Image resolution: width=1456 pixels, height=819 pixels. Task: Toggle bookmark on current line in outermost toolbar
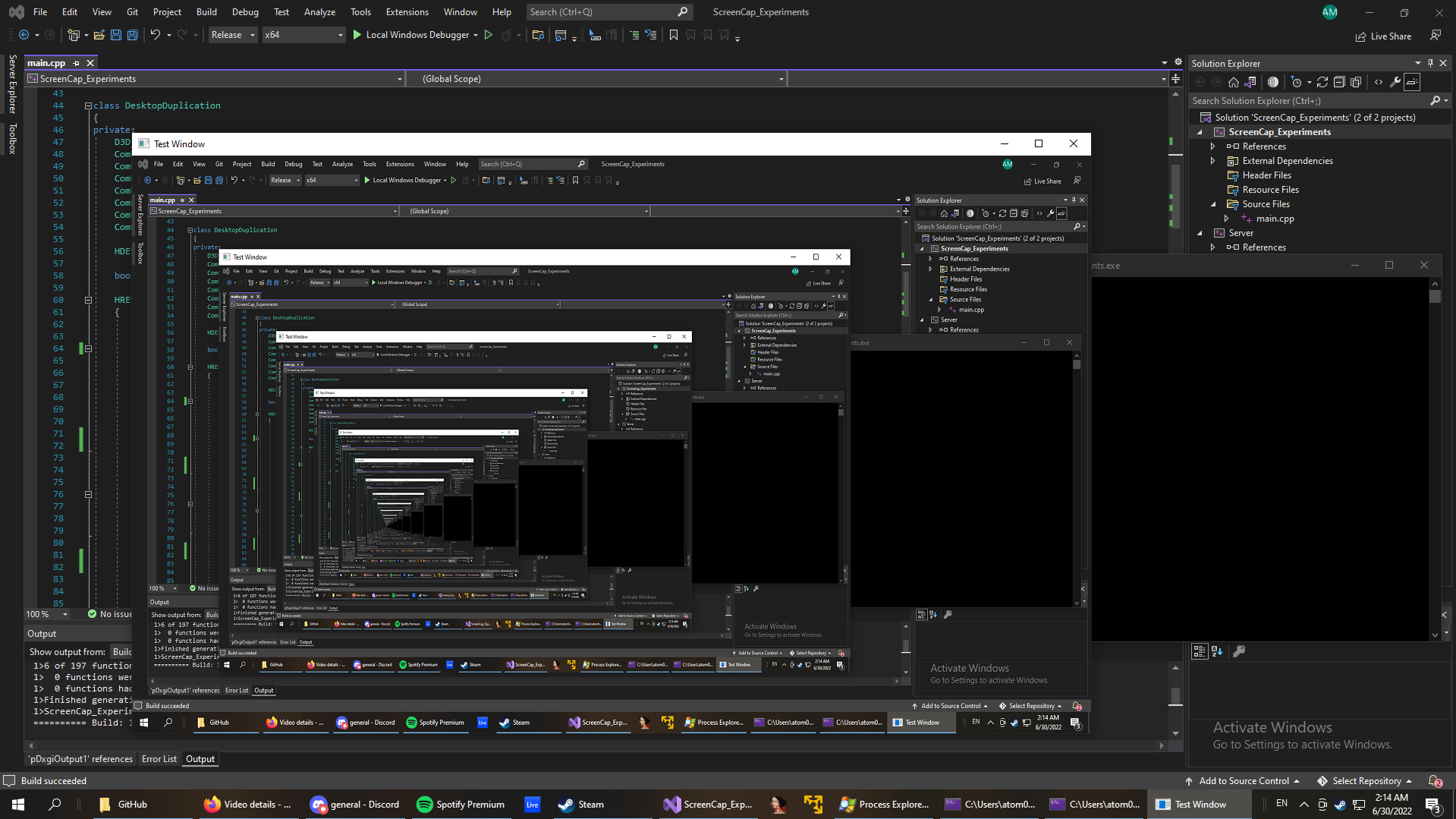pyautogui.click(x=674, y=35)
